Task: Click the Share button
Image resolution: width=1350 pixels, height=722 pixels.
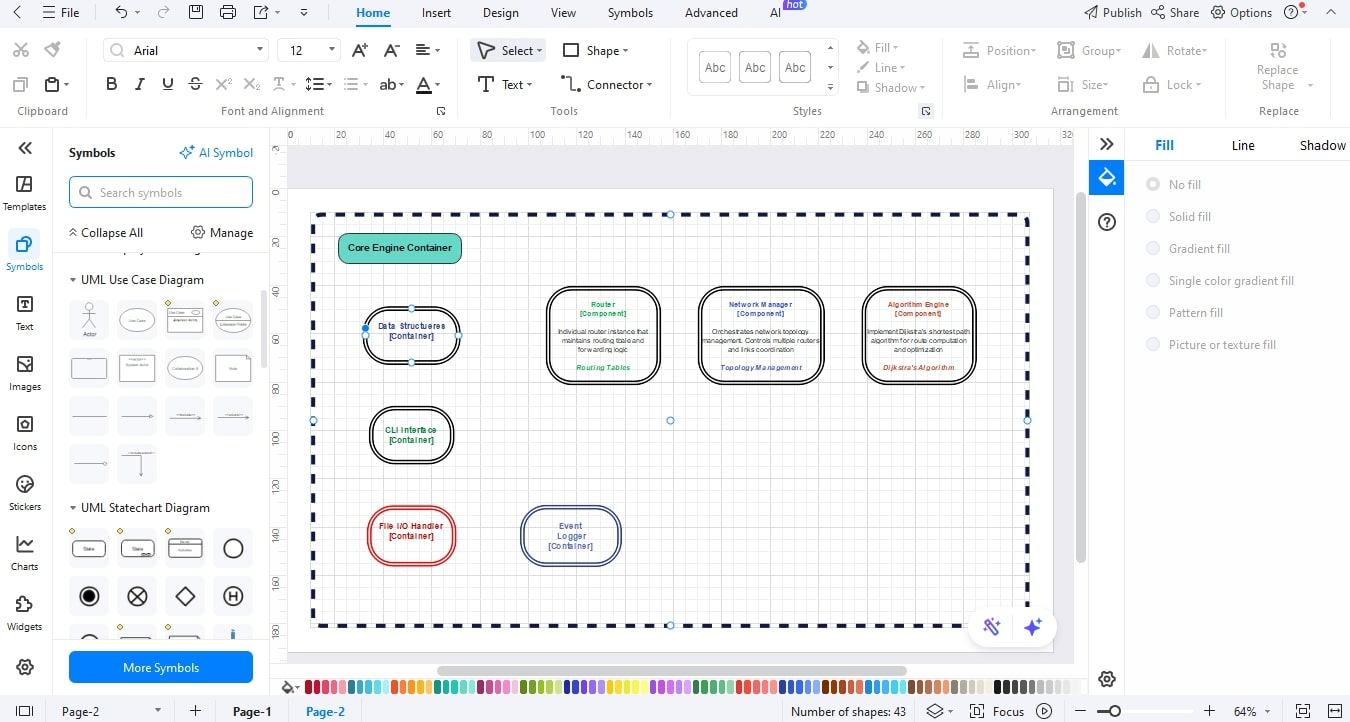Action: pos(1175,13)
